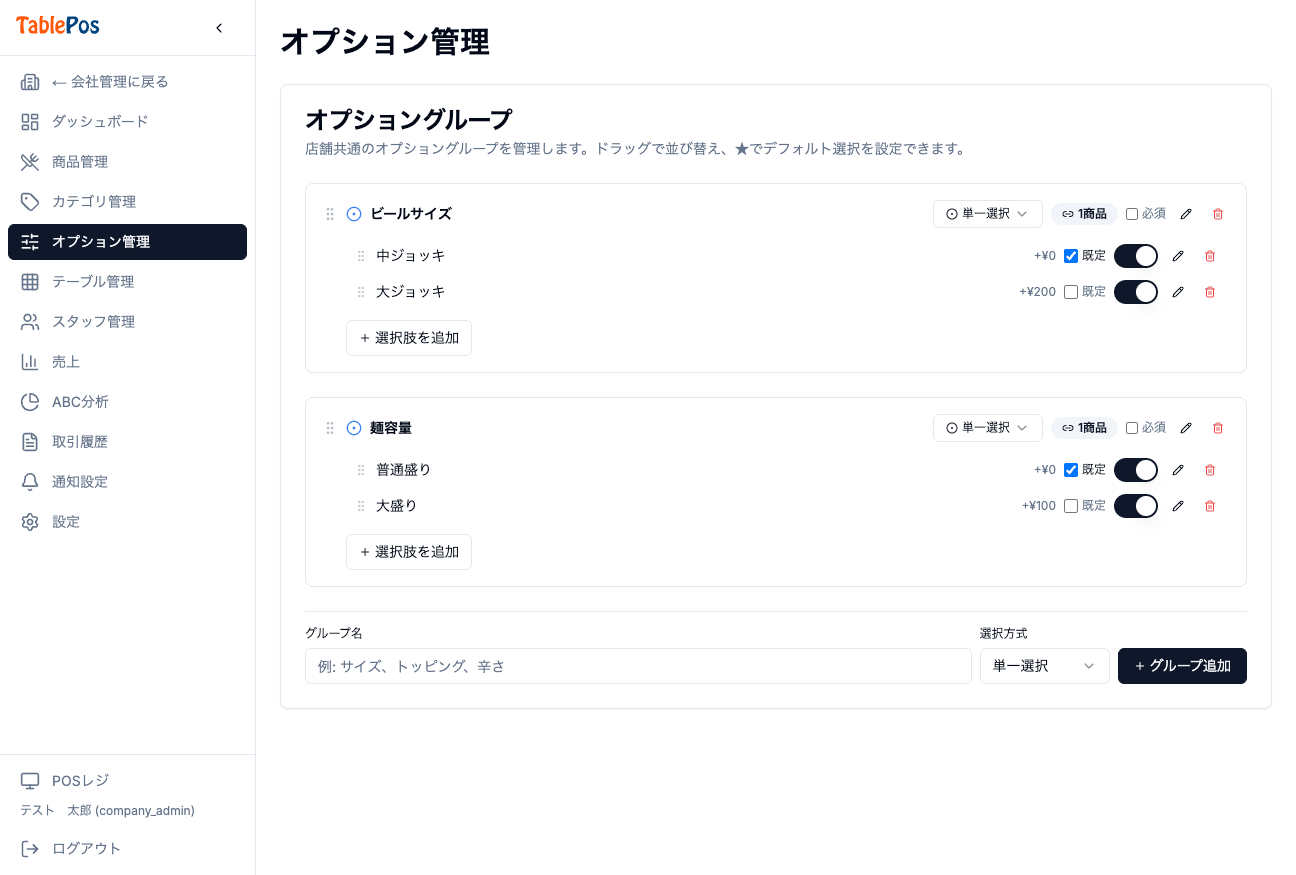
Task: Click the テスト 太郎 (company_admin) user label
Action: click(108, 811)
